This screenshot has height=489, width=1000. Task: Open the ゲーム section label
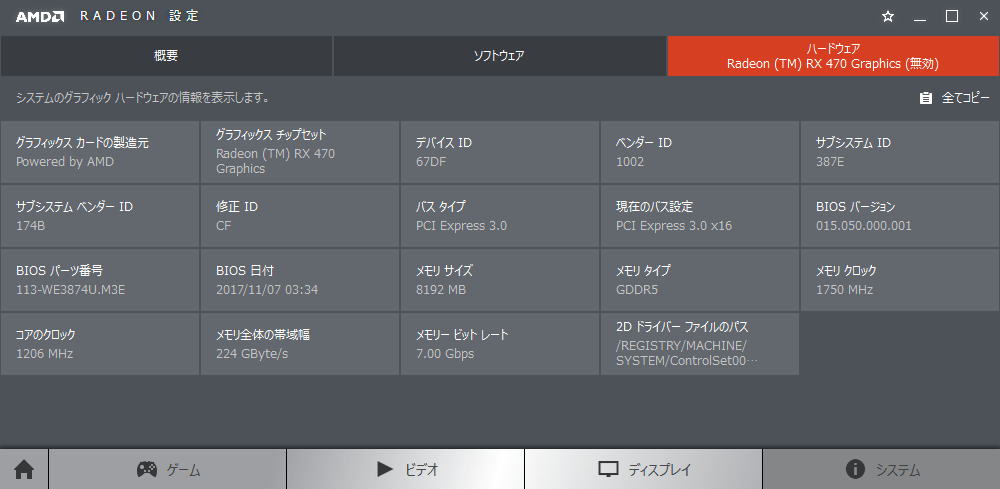[184, 471]
